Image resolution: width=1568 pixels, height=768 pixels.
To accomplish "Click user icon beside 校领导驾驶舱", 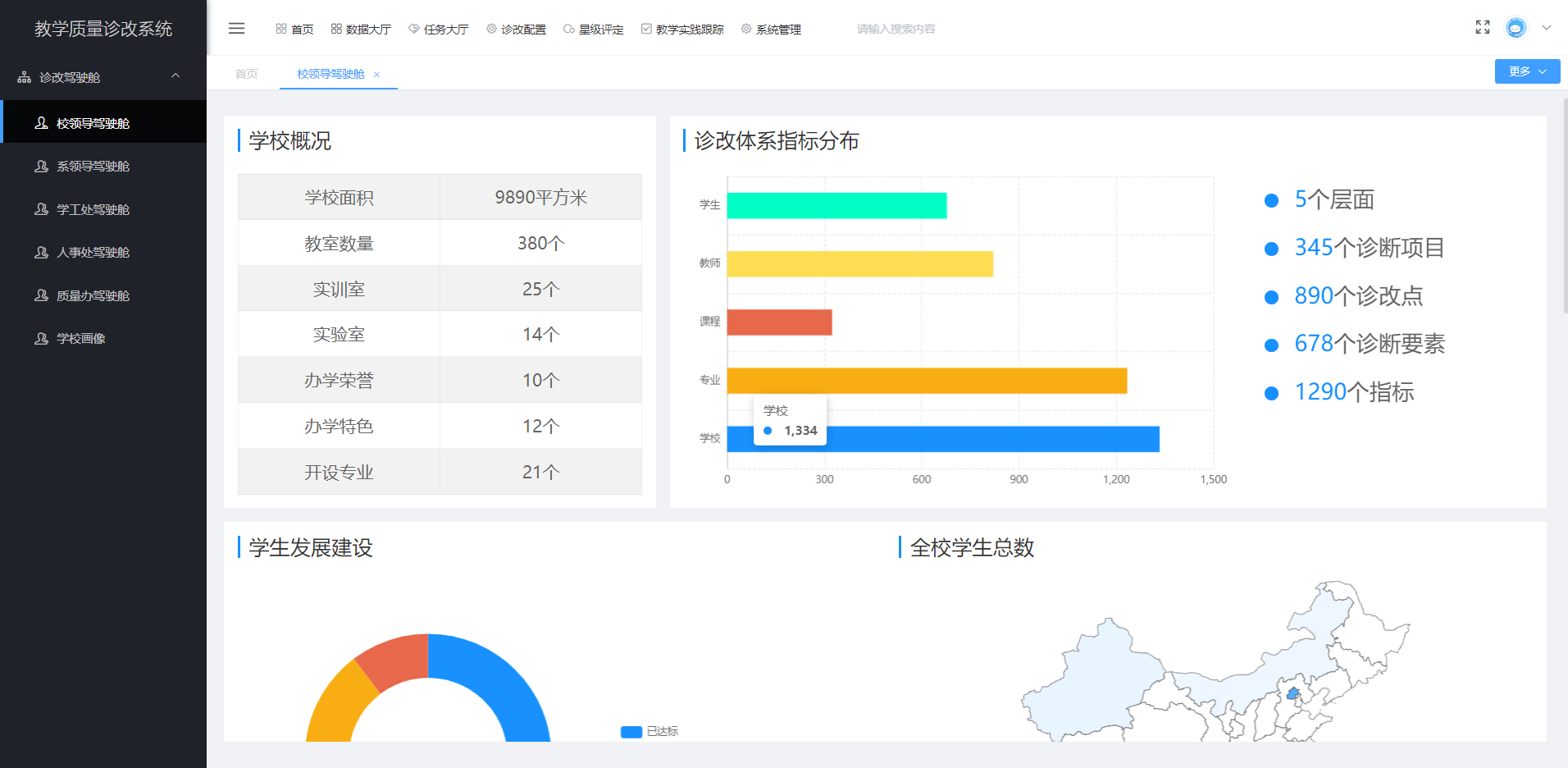I will tap(41, 123).
